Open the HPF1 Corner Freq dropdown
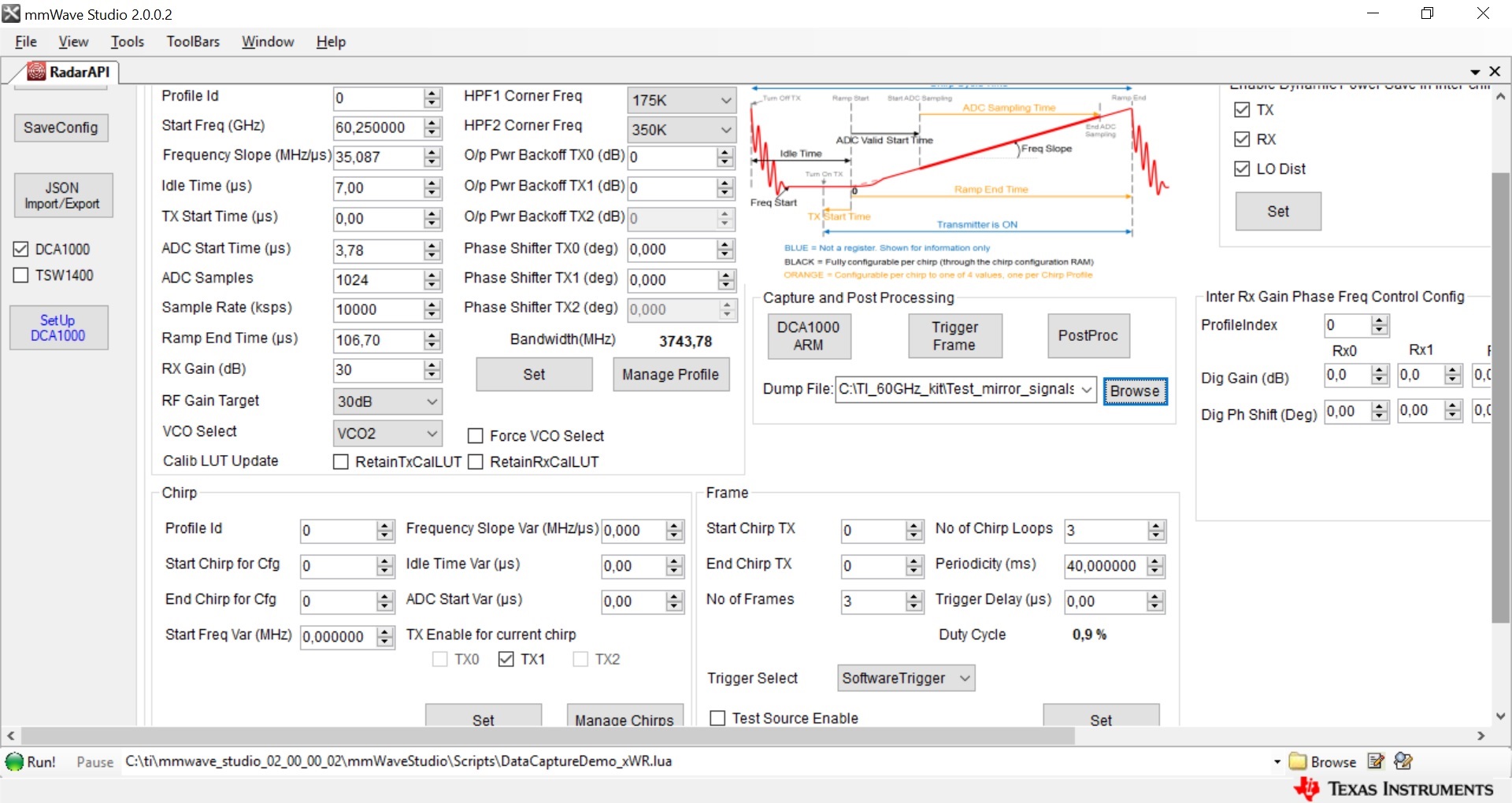This screenshot has height=803, width=1512. click(x=681, y=100)
